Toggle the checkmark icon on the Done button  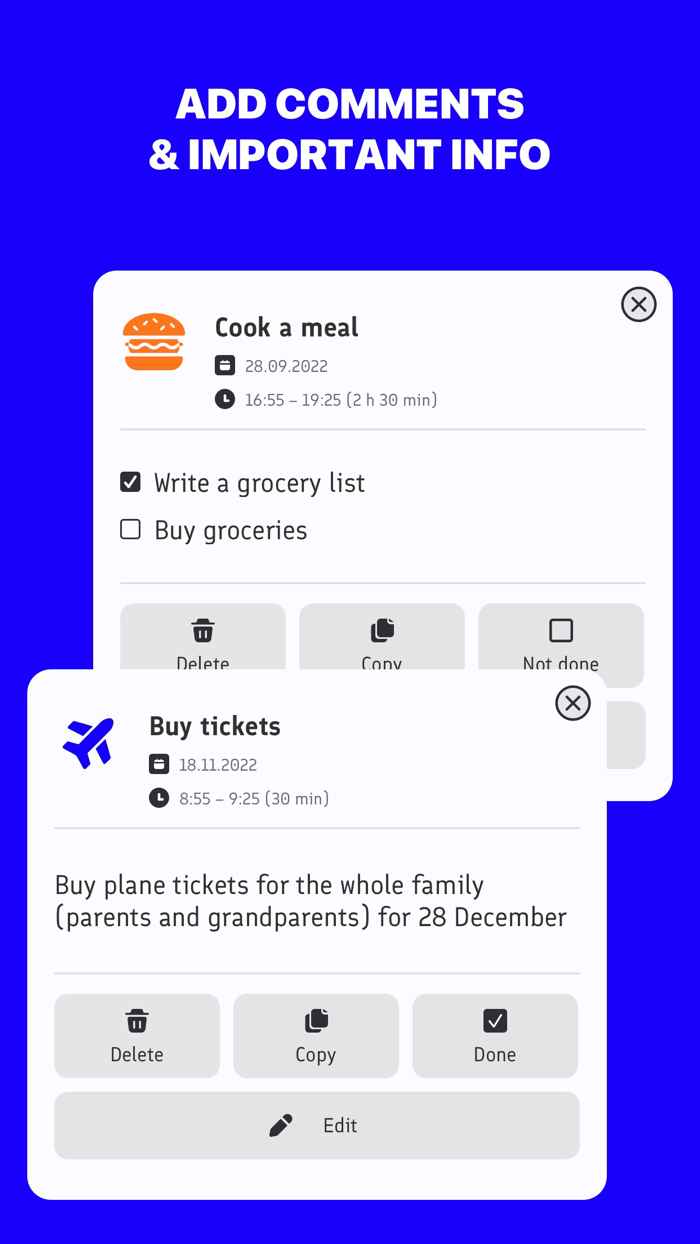point(495,1021)
